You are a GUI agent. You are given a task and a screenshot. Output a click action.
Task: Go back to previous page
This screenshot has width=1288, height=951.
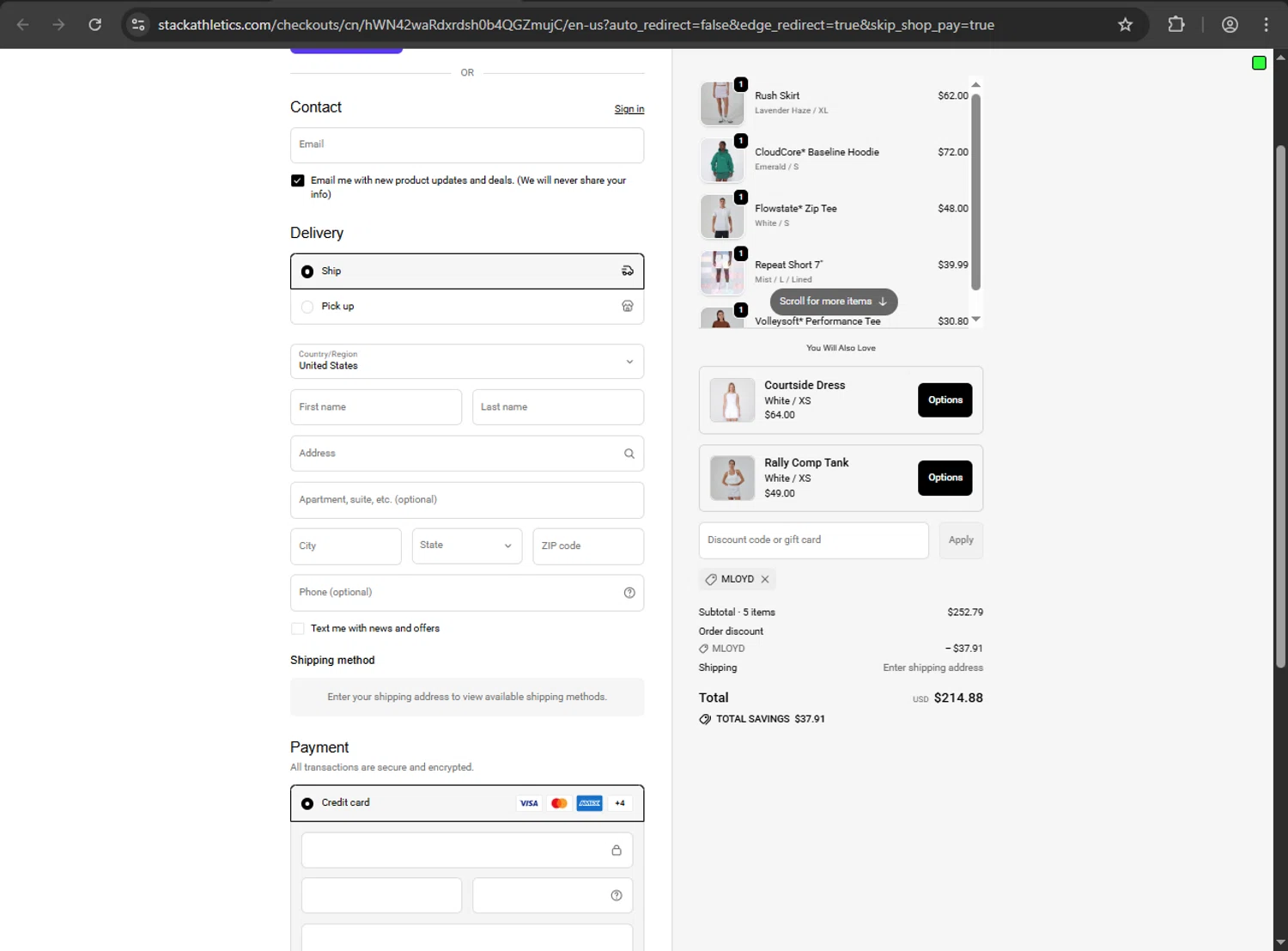click(x=23, y=25)
